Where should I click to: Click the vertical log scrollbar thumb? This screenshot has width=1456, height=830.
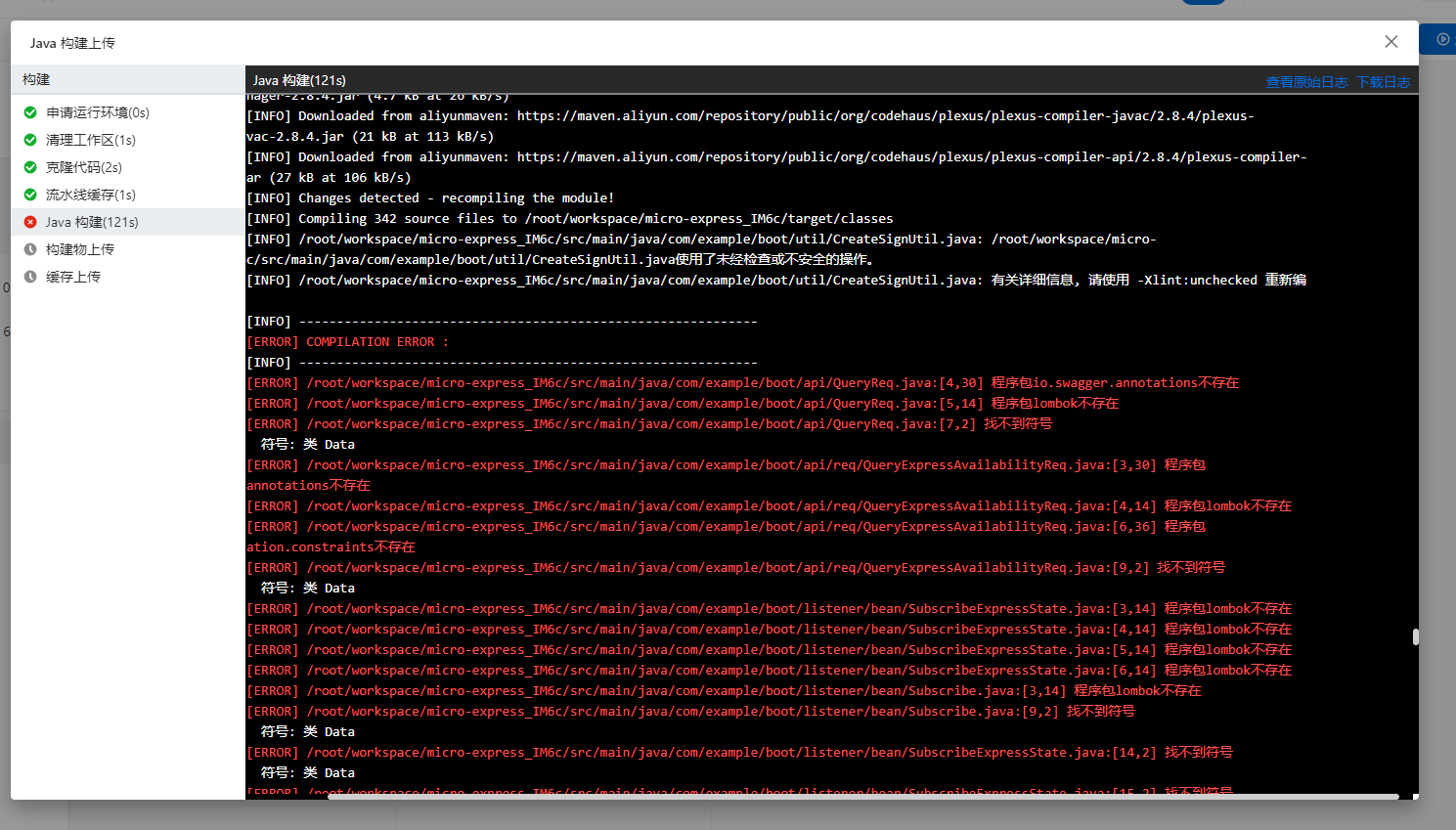(x=1415, y=637)
